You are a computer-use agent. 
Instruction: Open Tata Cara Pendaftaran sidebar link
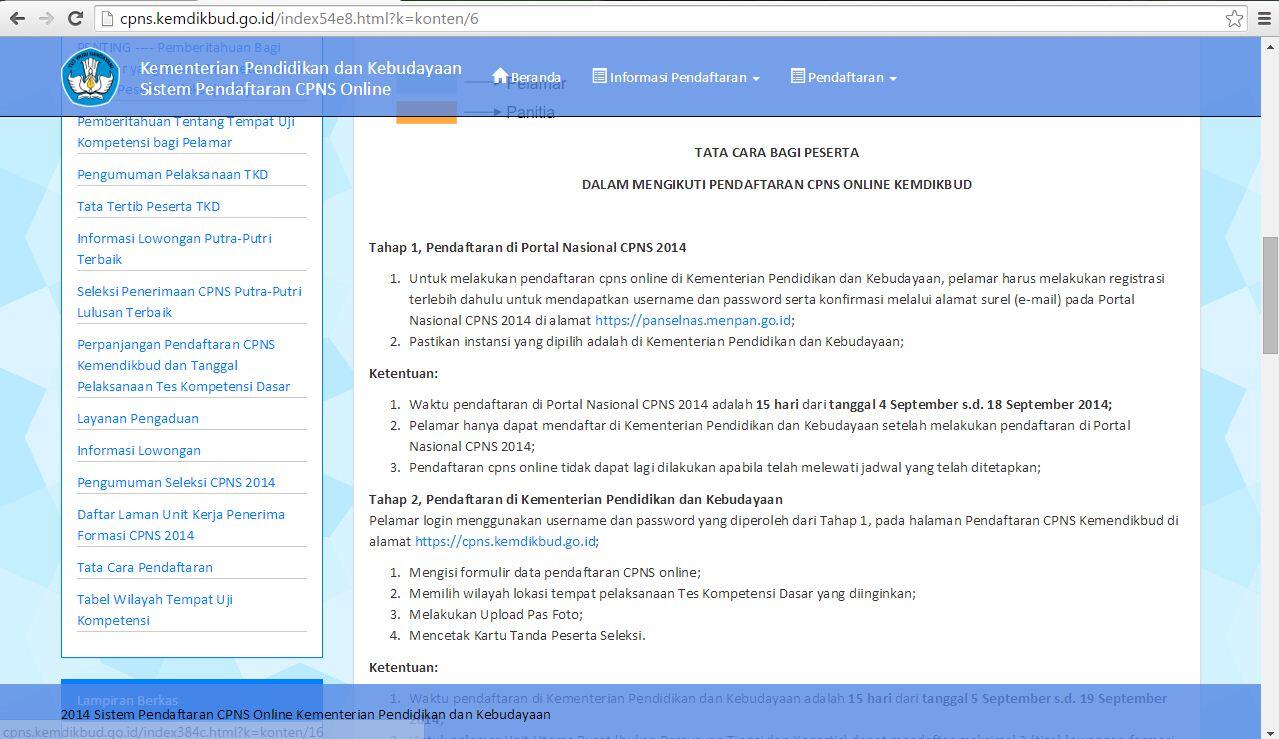(145, 567)
